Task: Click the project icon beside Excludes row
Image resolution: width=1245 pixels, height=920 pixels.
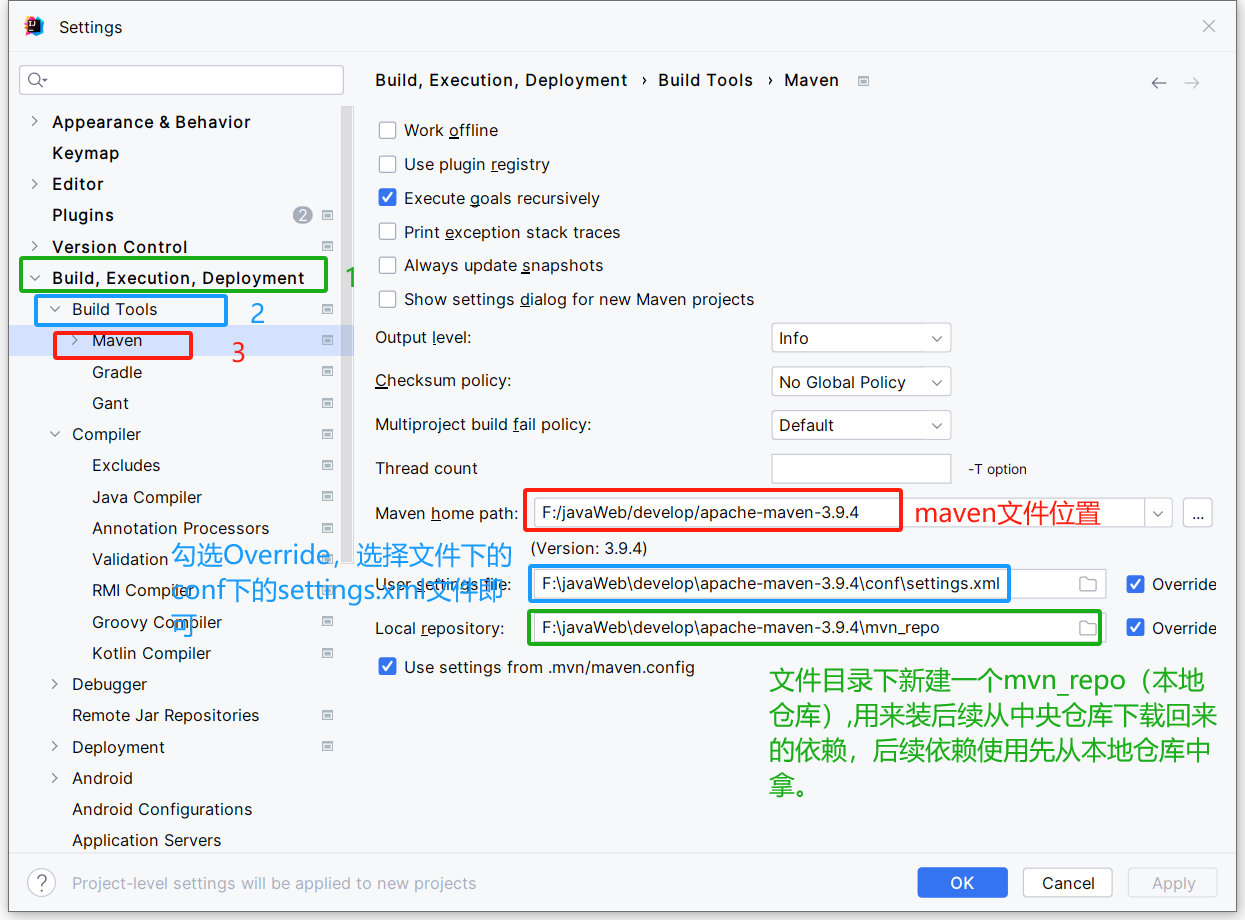Action: click(x=327, y=465)
